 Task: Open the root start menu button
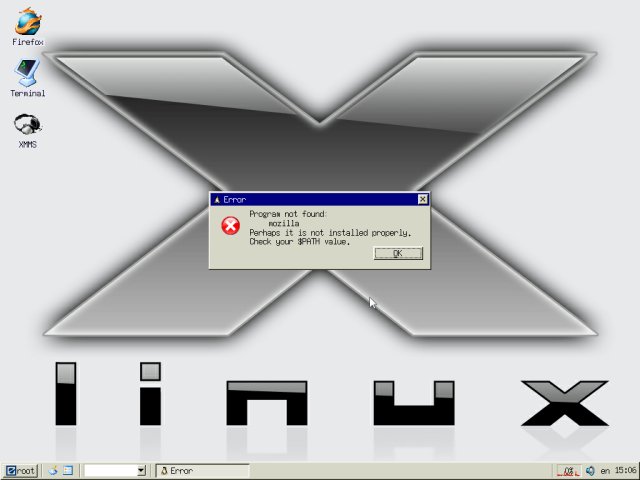click(21, 471)
